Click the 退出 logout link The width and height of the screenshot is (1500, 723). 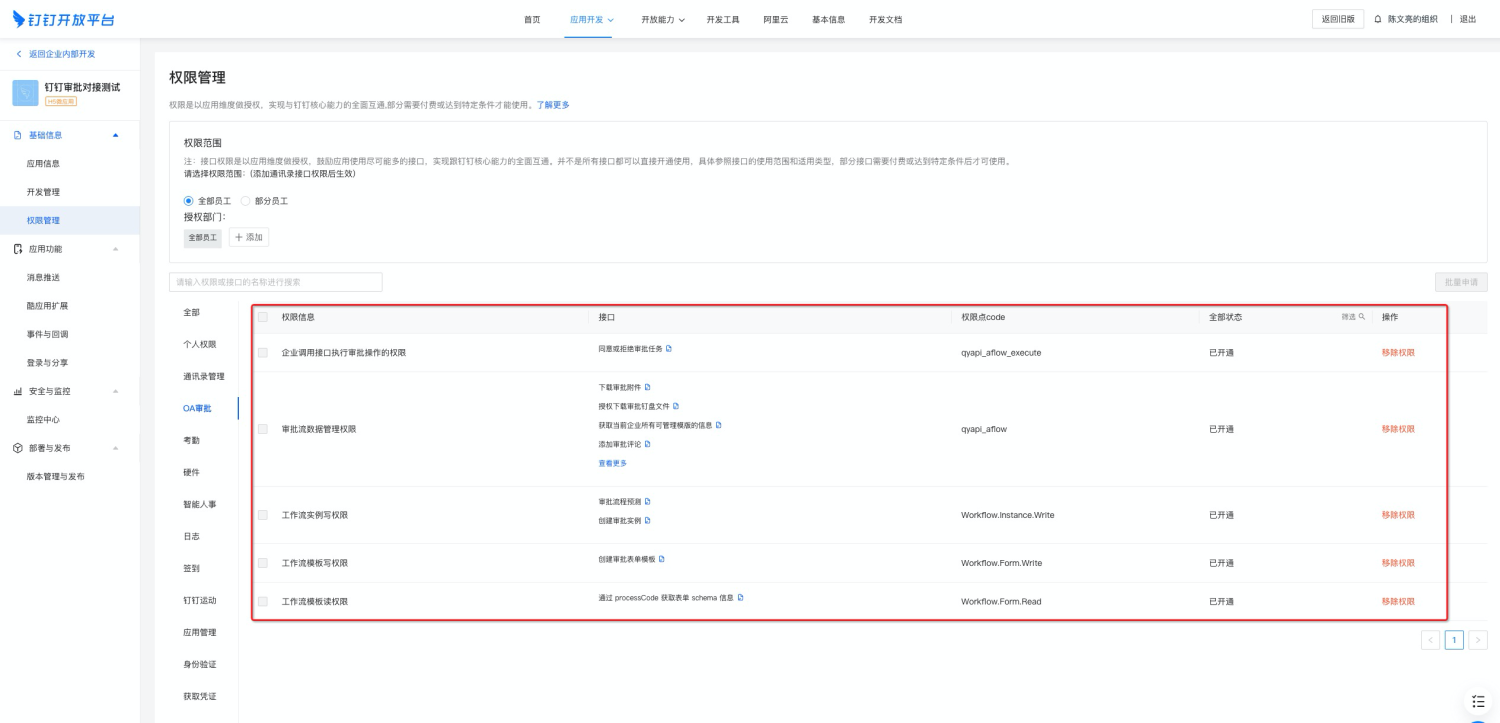click(1468, 19)
